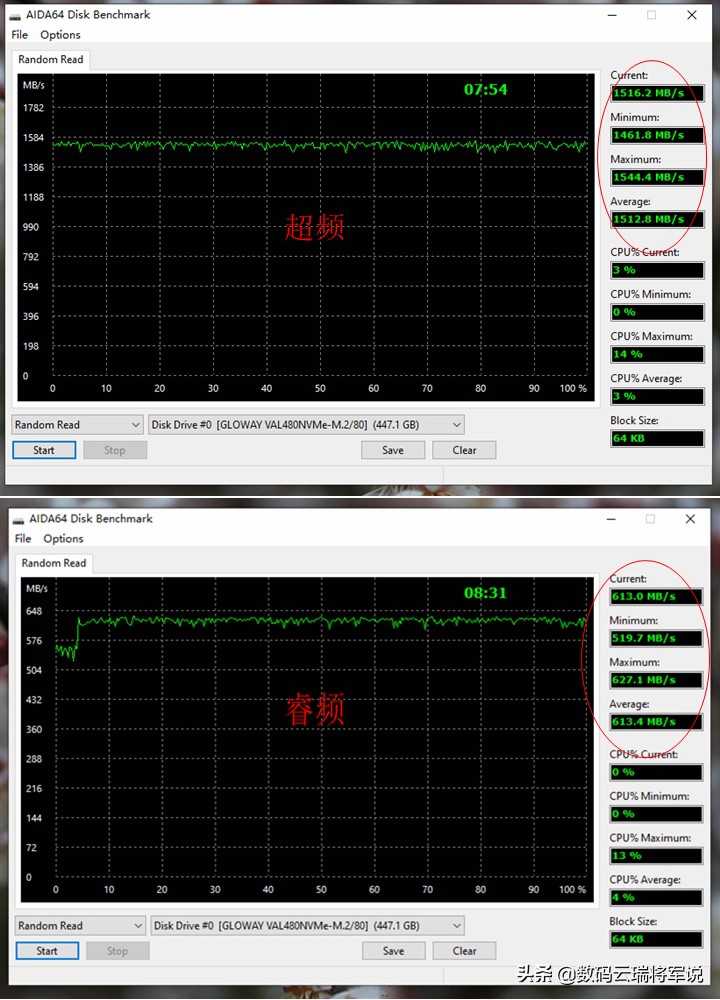Open Options menu in bottom AIDA64 window
This screenshot has height=1000, width=720.
point(63,538)
